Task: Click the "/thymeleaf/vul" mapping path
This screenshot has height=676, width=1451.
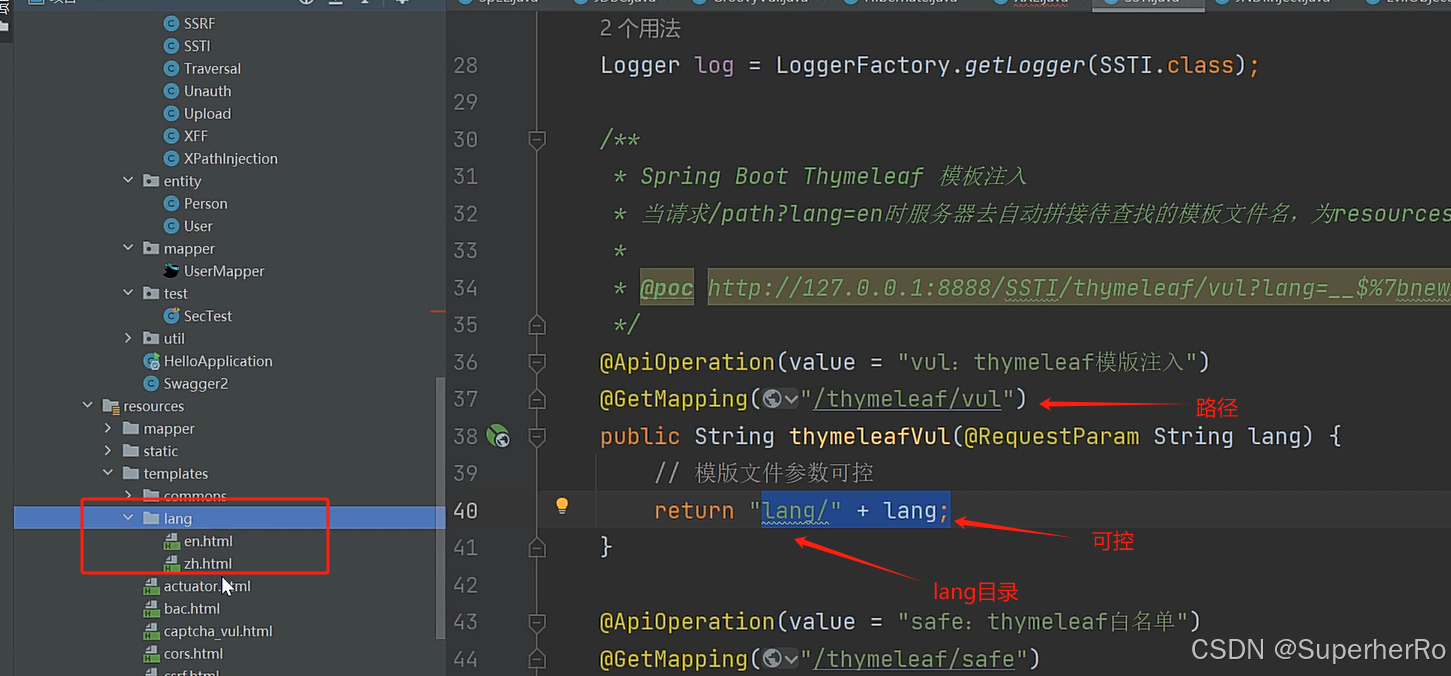Action: [907, 399]
